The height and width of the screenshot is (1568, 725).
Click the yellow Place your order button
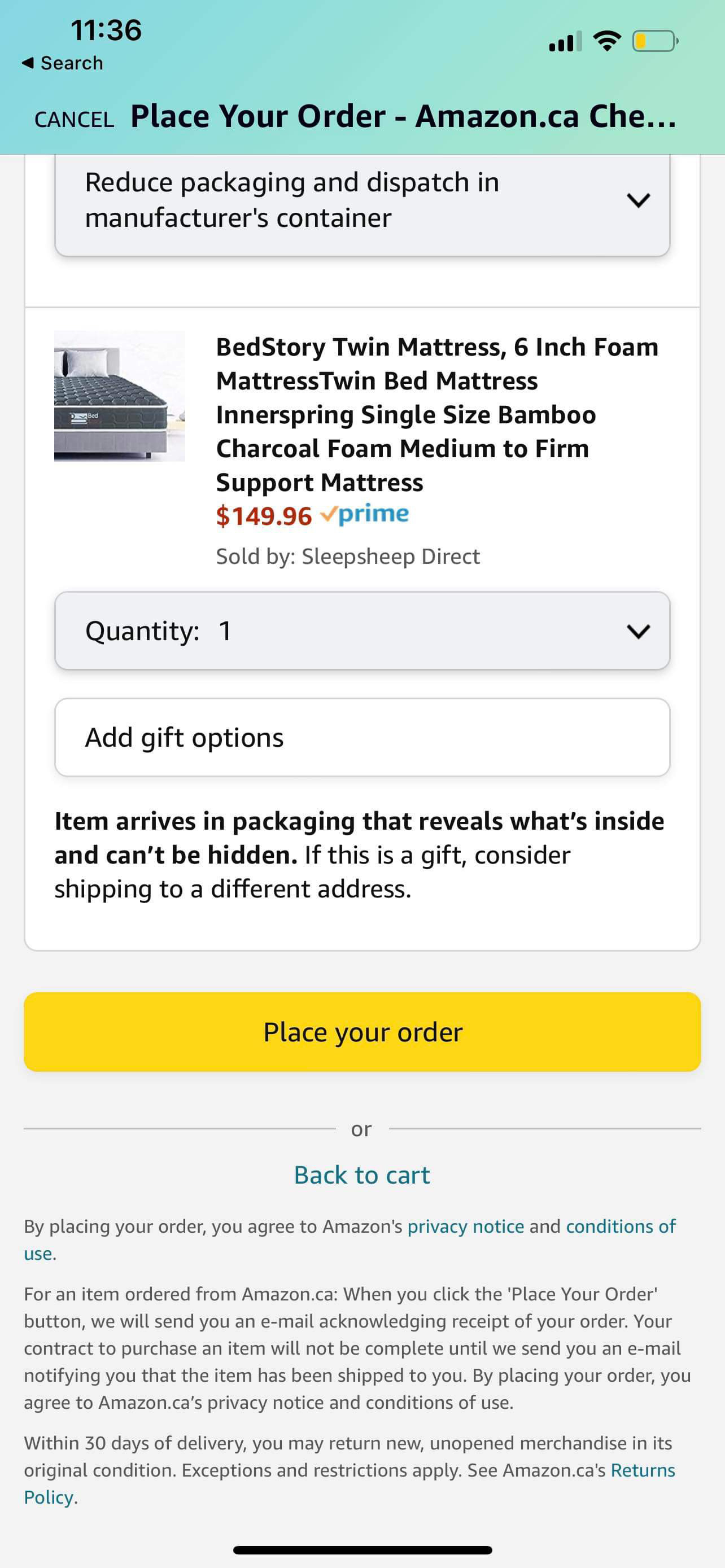coord(362,1032)
